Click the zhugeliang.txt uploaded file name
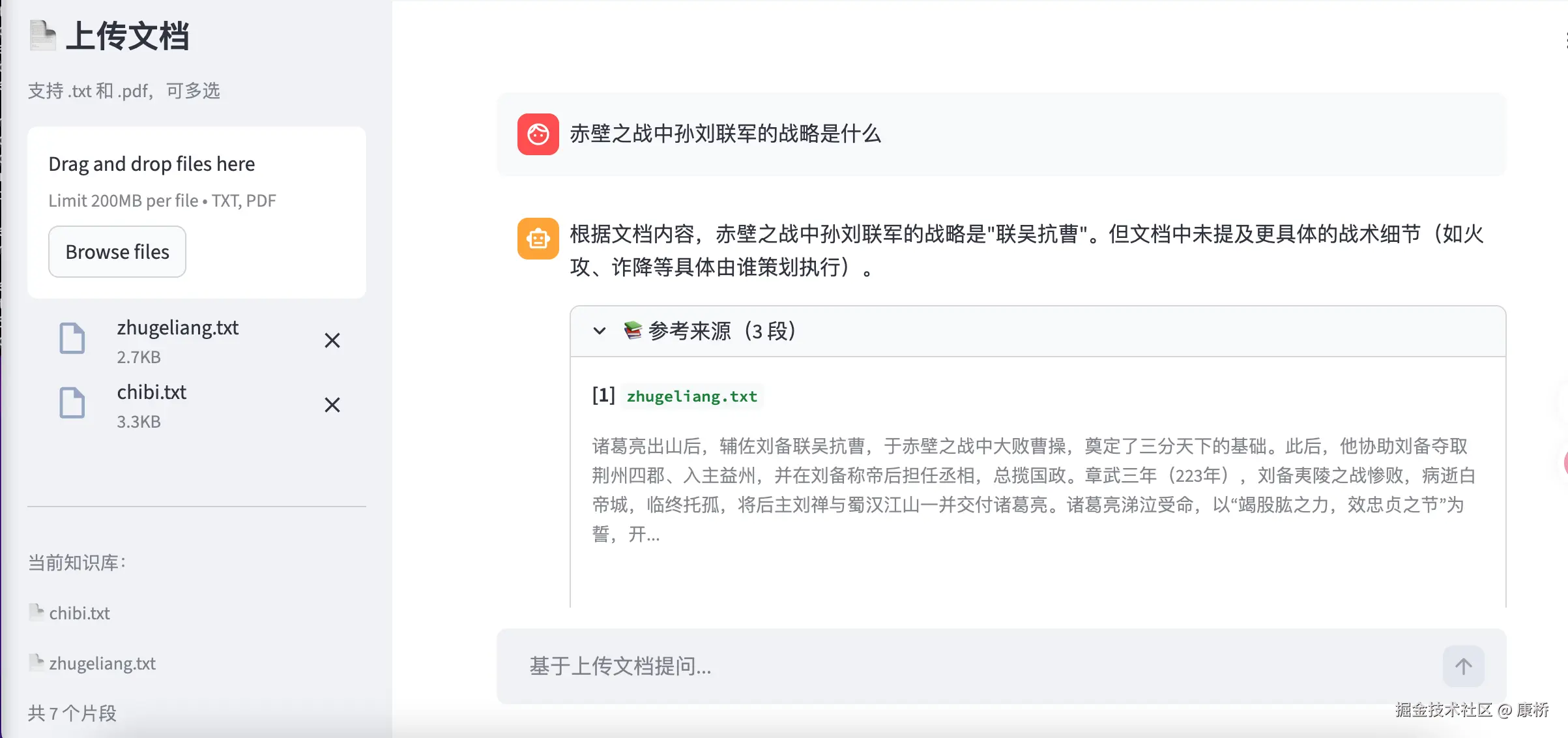The height and width of the screenshot is (738, 1568). click(177, 327)
